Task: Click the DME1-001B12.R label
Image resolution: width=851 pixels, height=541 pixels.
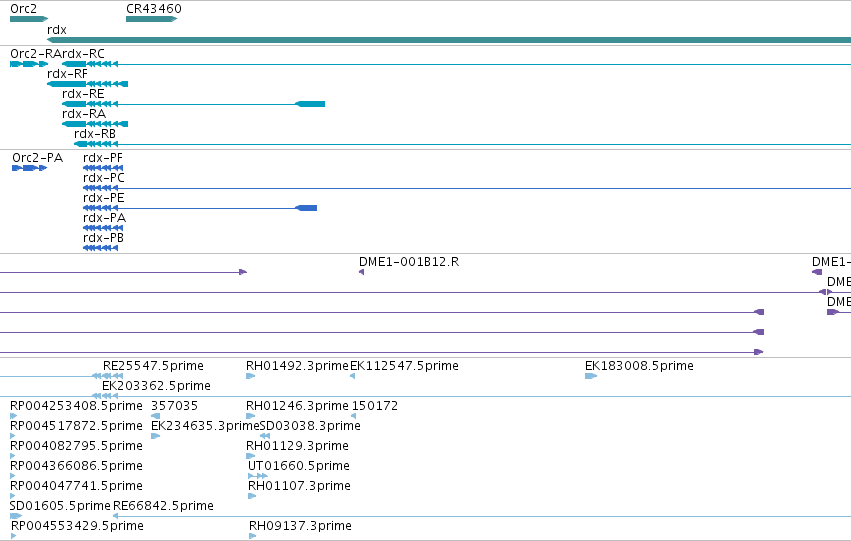Action: coord(409,262)
